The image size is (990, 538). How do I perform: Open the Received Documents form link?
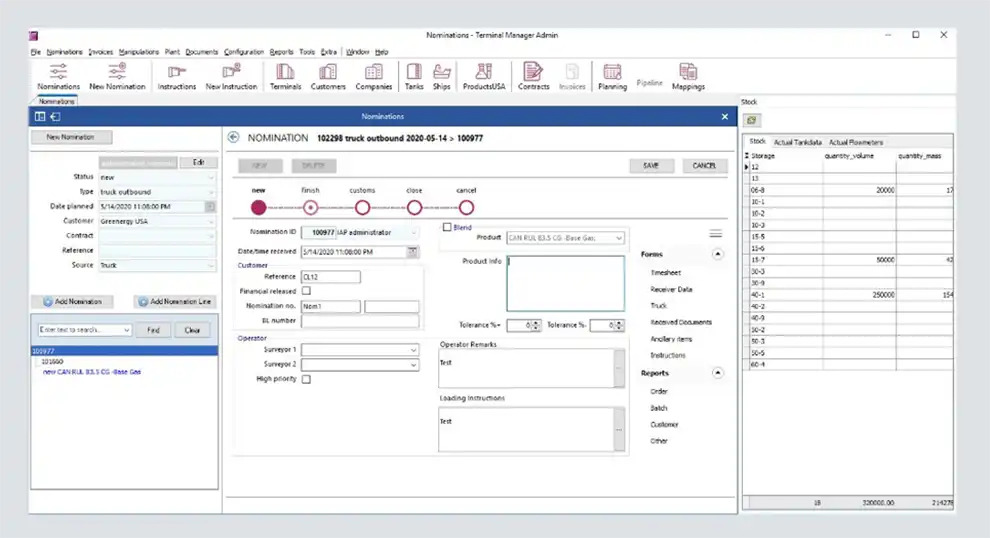pyautogui.click(x=681, y=322)
